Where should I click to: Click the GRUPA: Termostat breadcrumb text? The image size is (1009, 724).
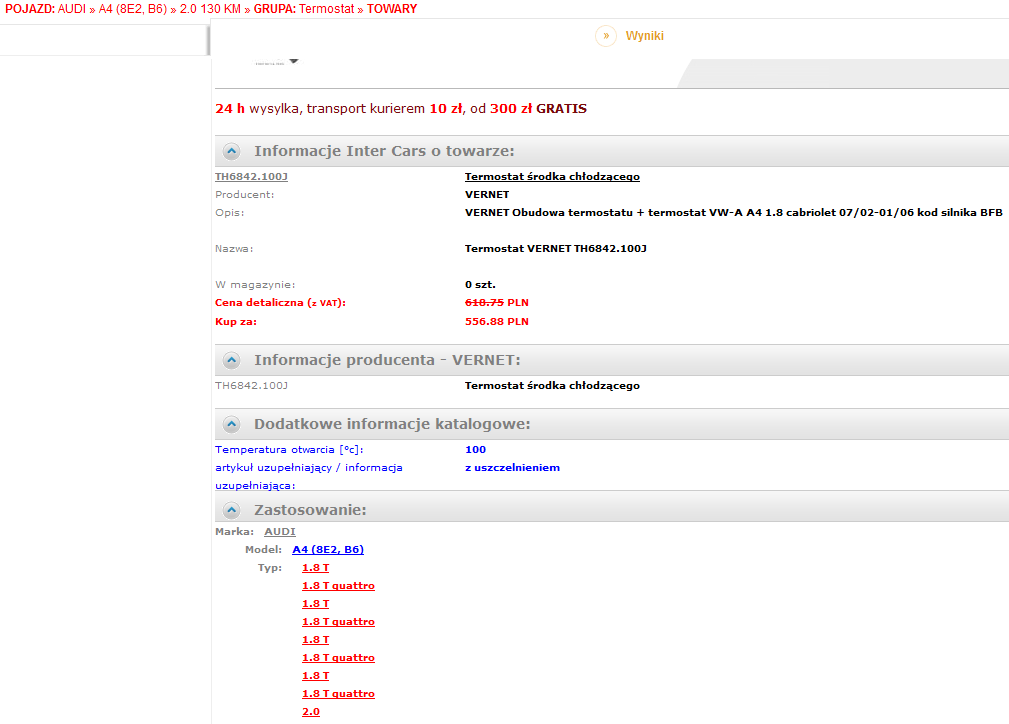click(304, 9)
